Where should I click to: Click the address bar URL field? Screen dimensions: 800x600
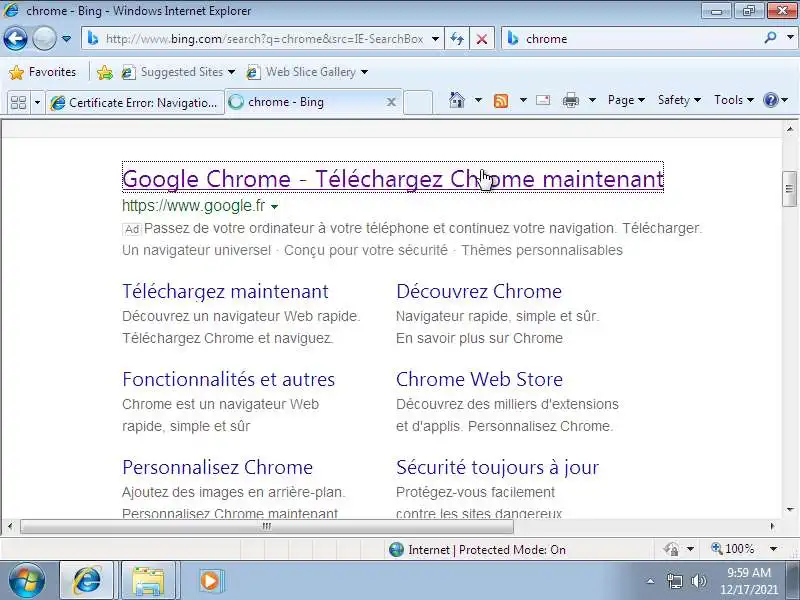point(264,39)
